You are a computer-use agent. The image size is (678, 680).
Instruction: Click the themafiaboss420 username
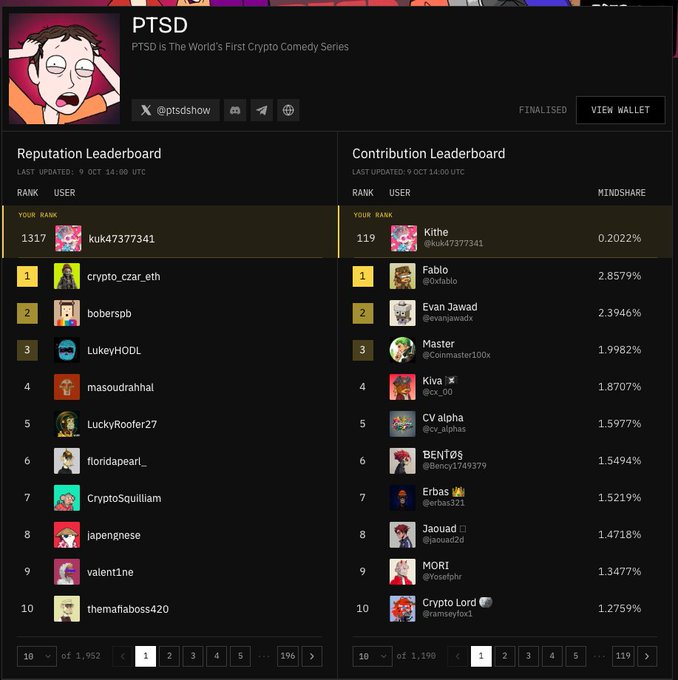click(x=128, y=609)
